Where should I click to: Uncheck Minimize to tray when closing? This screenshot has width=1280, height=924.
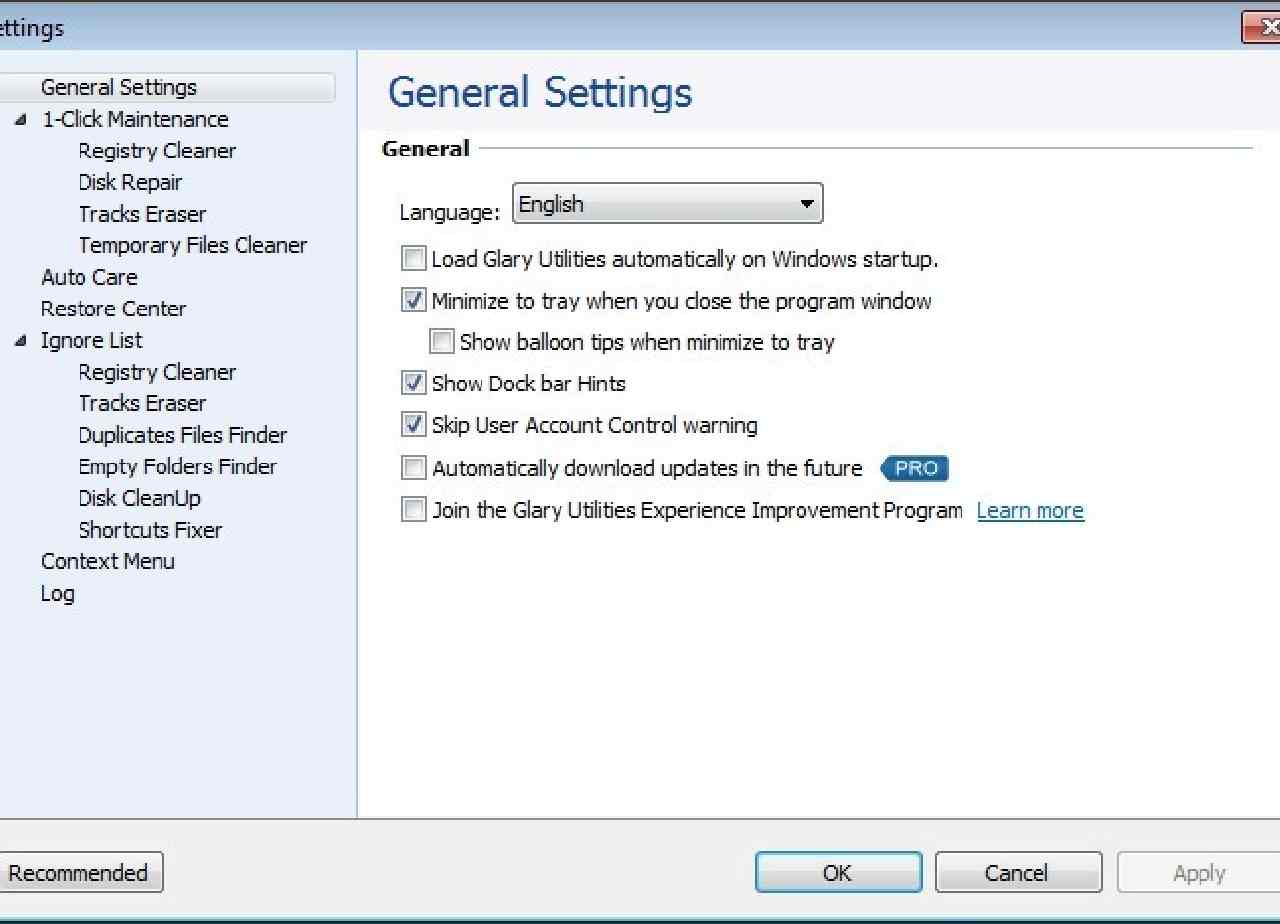[x=413, y=300]
